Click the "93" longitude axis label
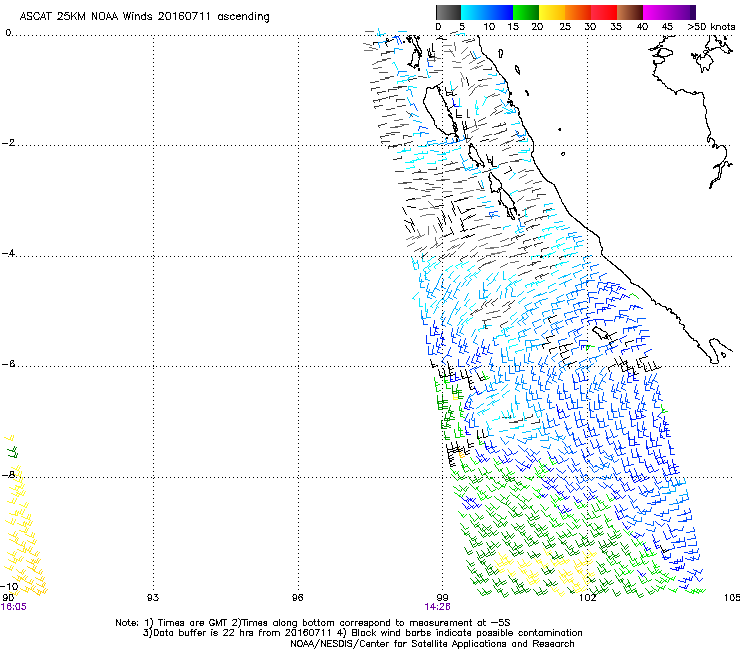 (153, 598)
